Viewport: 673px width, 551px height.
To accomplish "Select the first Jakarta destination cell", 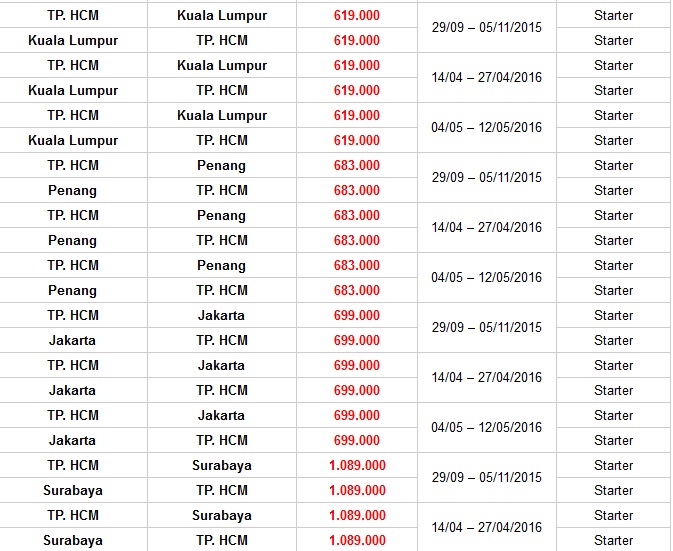I will (221, 315).
